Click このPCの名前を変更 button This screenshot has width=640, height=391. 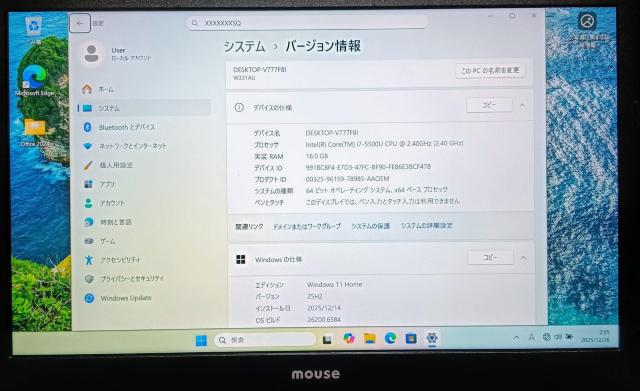click(490, 71)
